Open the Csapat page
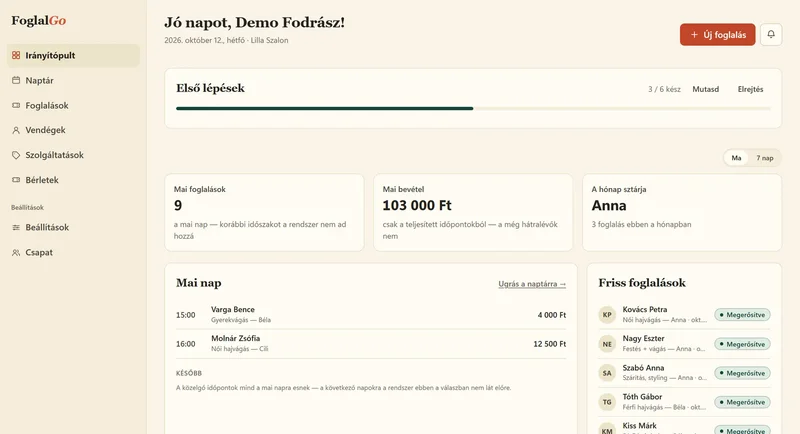800x434 pixels. coord(73,252)
